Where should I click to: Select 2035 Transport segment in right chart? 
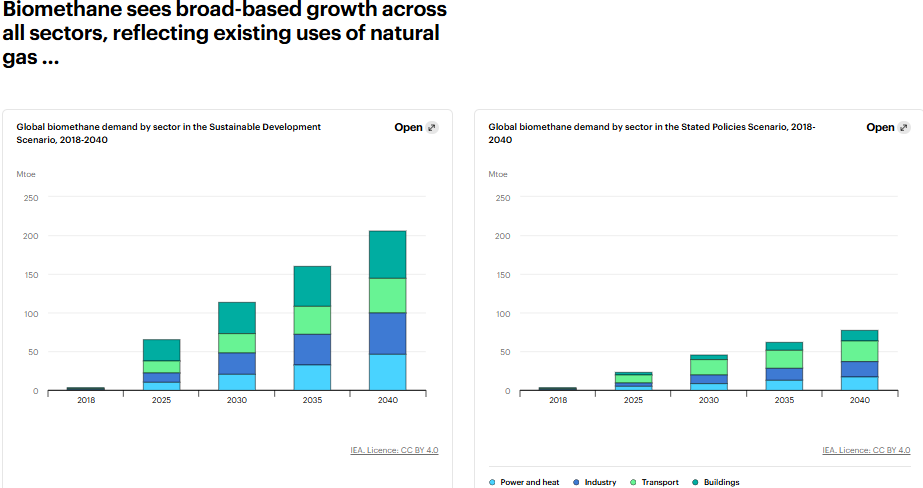pyautogui.click(x=784, y=359)
